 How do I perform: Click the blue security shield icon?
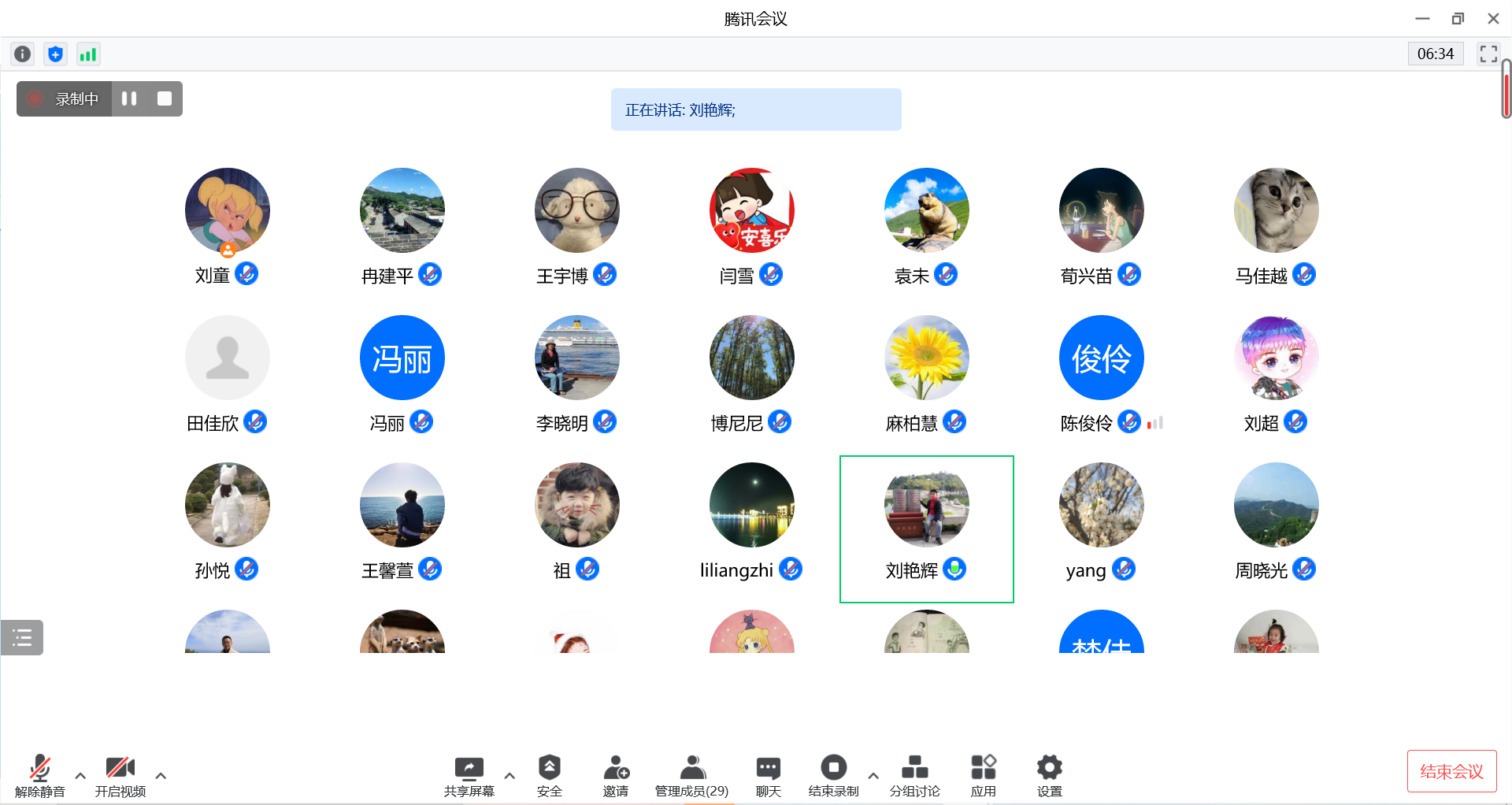[x=55, y=54]
